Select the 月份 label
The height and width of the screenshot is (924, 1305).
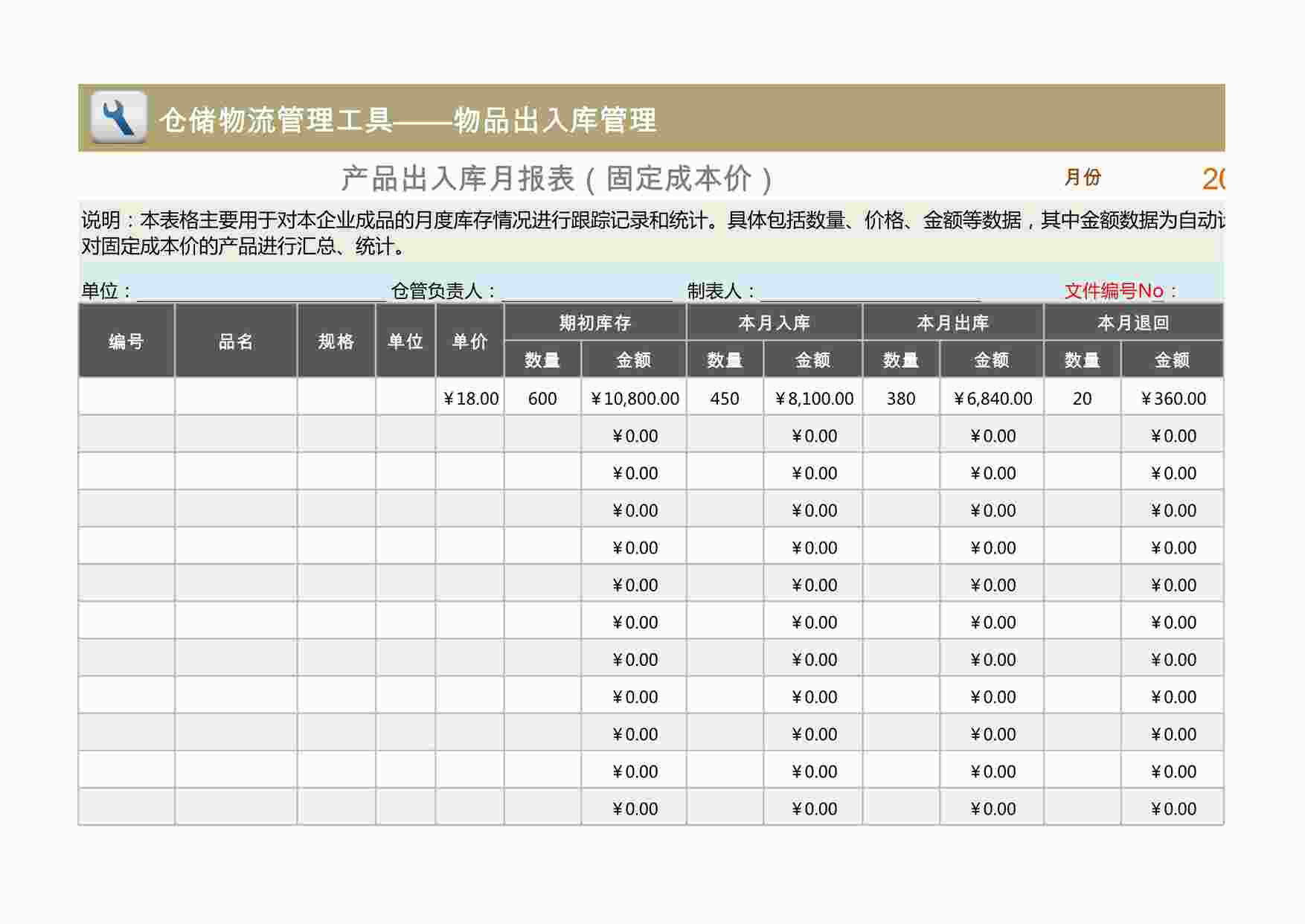coord(1083,177)
